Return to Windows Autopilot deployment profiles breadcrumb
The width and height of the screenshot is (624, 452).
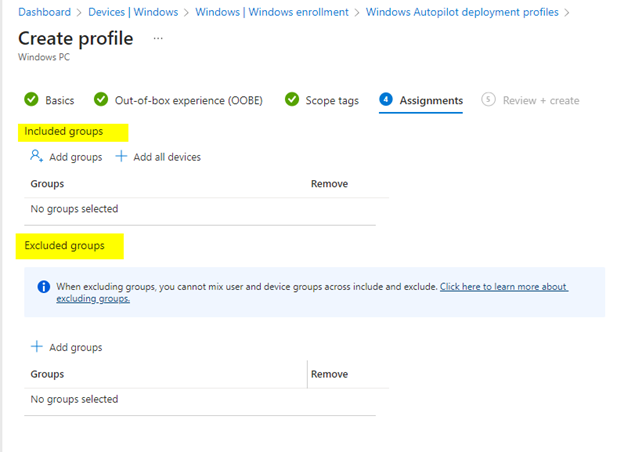(x=462, y=12)
